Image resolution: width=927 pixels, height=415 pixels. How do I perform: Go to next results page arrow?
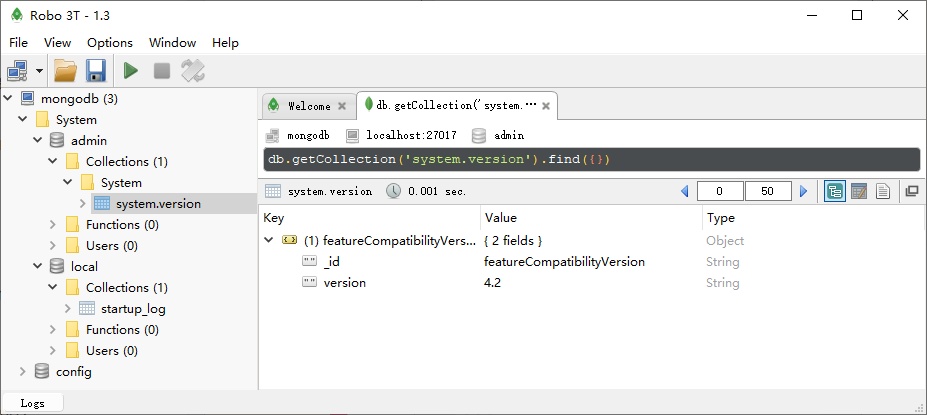(803, 191)
